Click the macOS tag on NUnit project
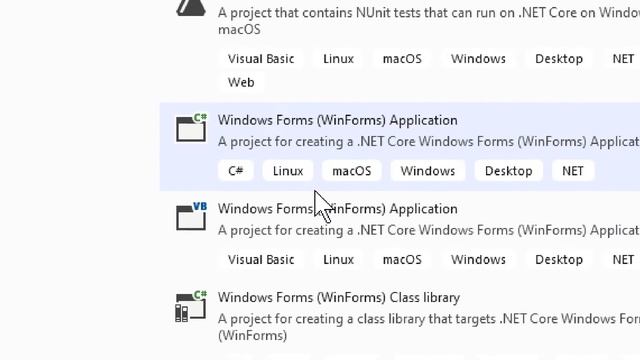Viewport: 640px width, 360px height. click(402, 59)
